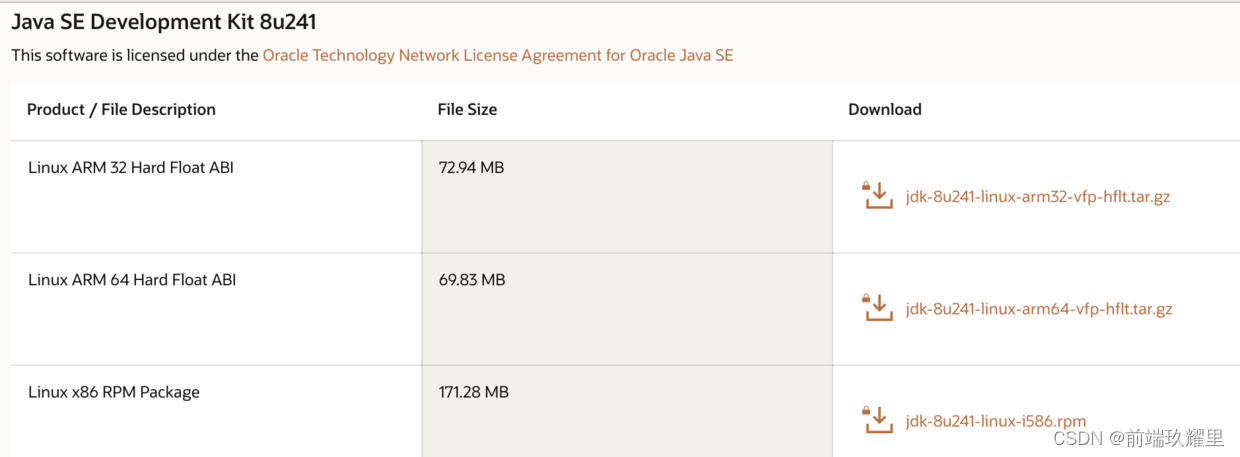Select the Linux ARM 64 Hard Float ABI row
Screen dimensions: 1240x457
pos(132,279)
